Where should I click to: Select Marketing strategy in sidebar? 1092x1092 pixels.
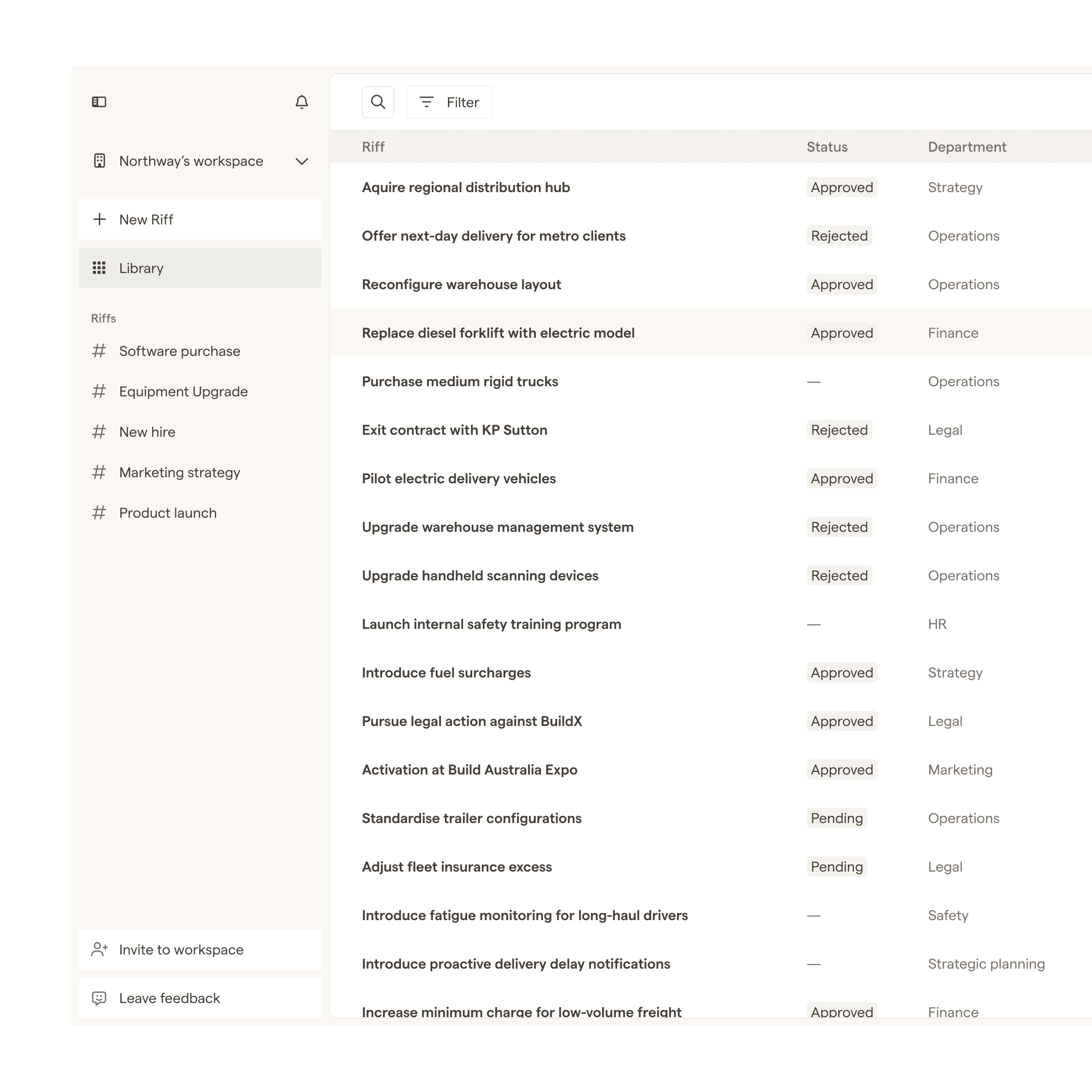click(179, 473)
